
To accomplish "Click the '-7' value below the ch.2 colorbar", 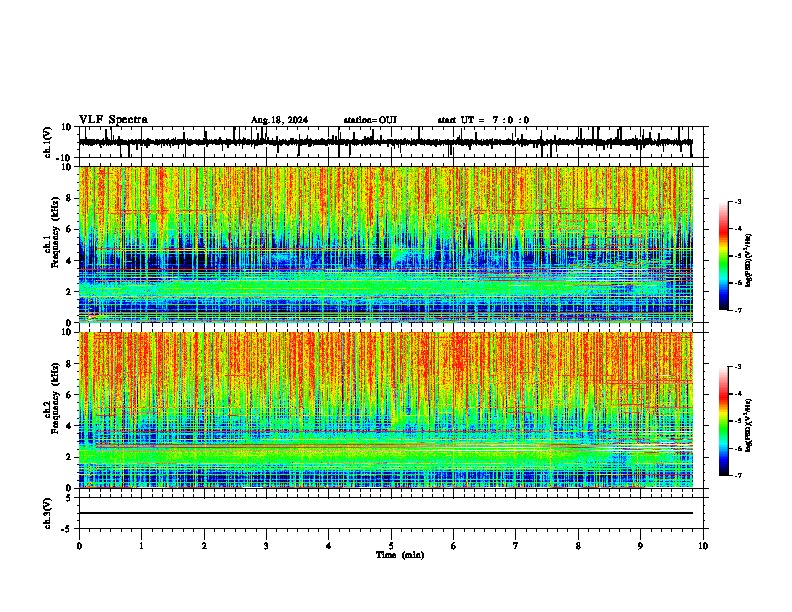I will pyautogui.click(x=737, y=476).
